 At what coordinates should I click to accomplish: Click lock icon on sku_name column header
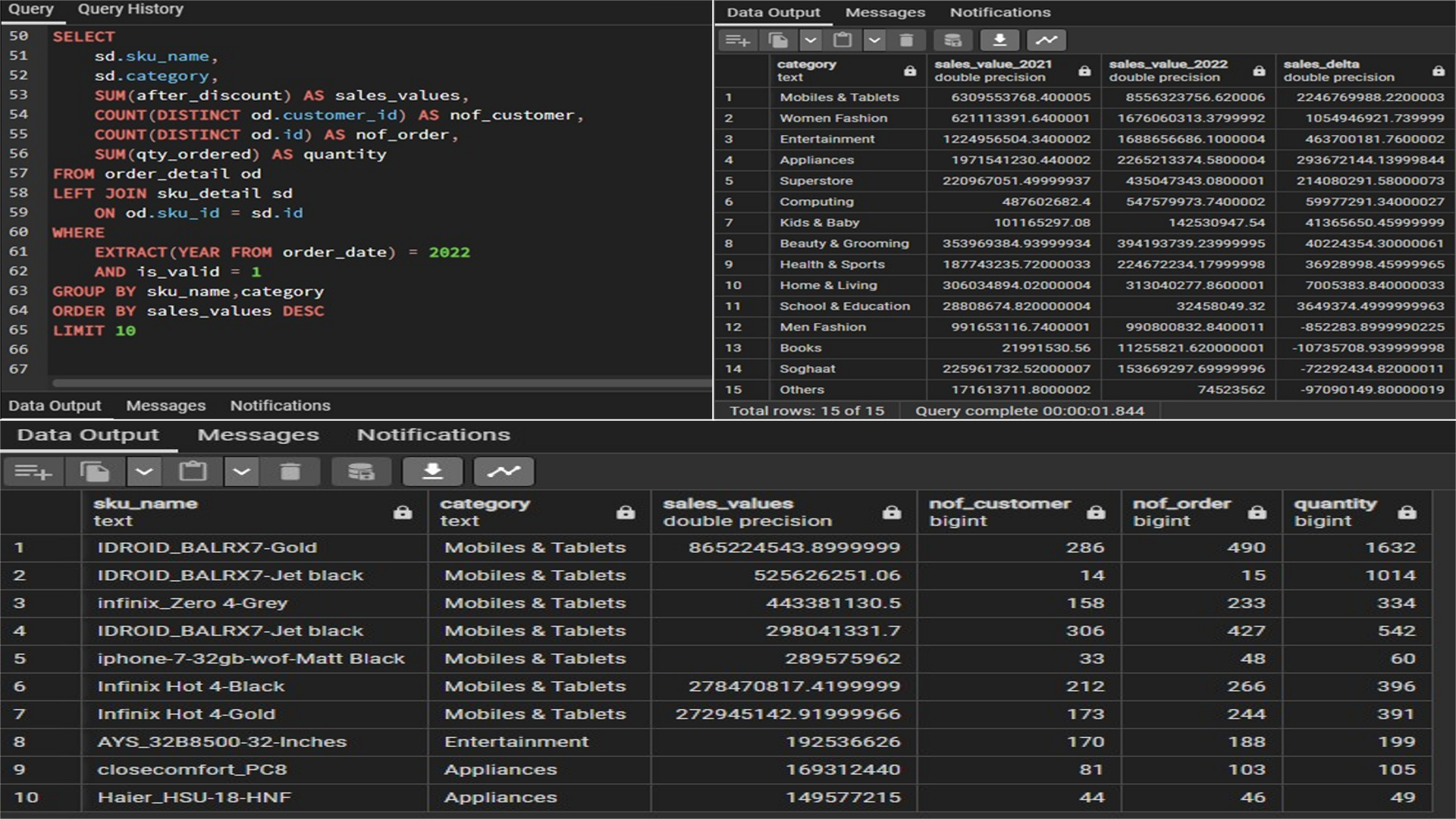(x=403, y=513)
